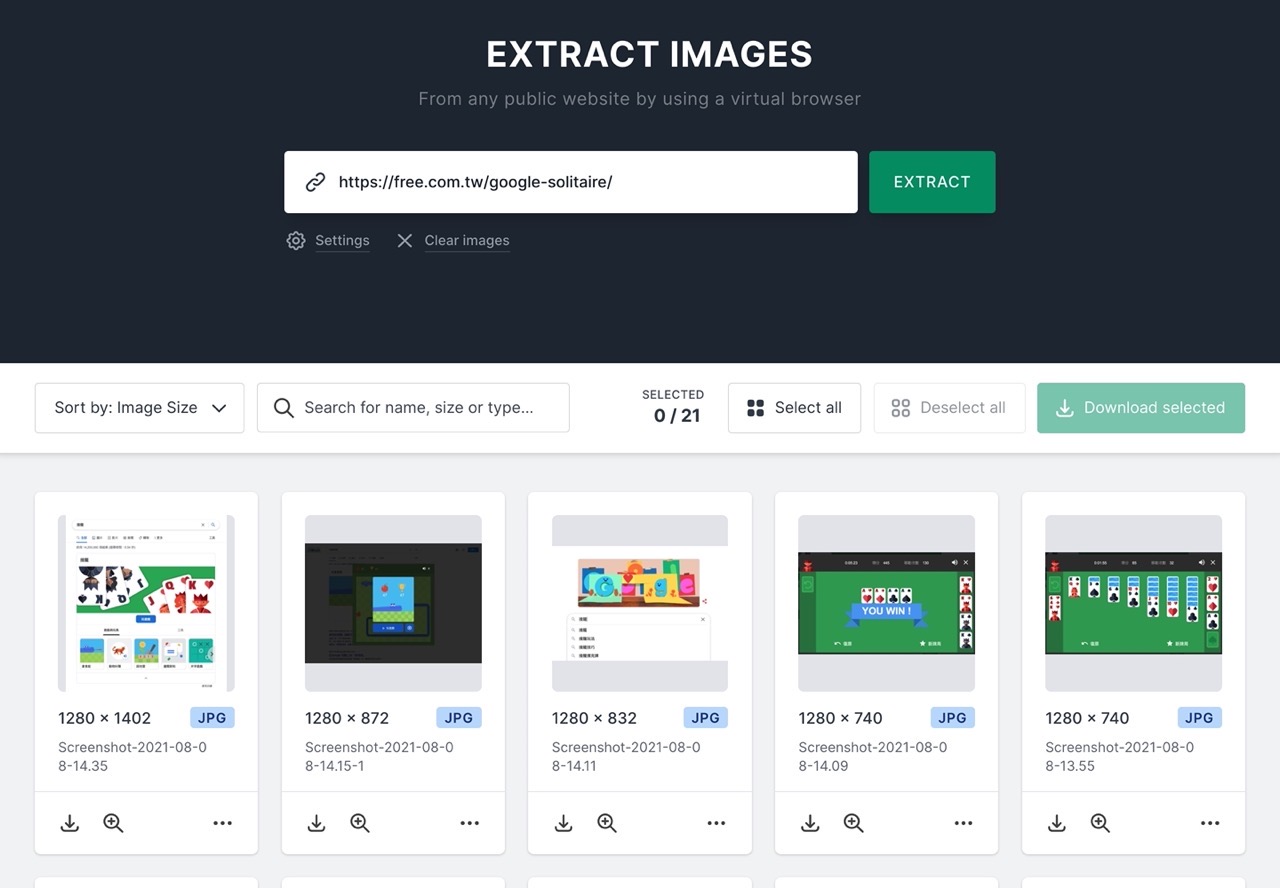Click the Settings link
This screenshot has height=888, width=1280.
click(342, 240)
